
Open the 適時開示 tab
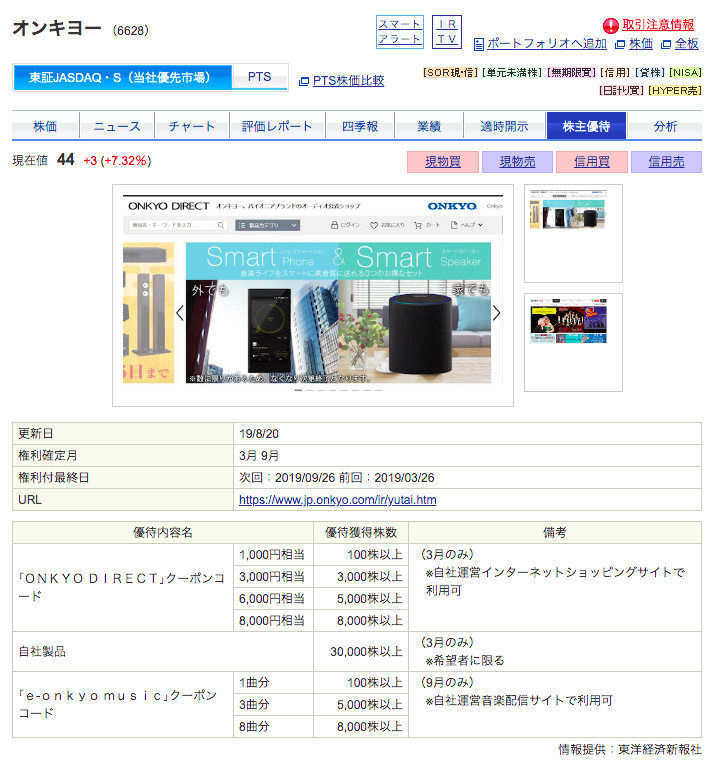tap(505, 126)
